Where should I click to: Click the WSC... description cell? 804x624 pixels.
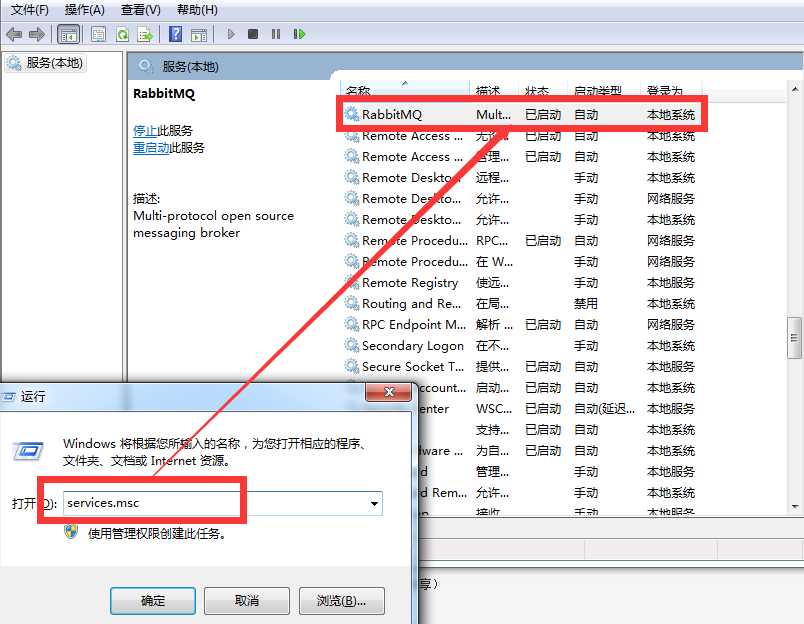(493, 409)
